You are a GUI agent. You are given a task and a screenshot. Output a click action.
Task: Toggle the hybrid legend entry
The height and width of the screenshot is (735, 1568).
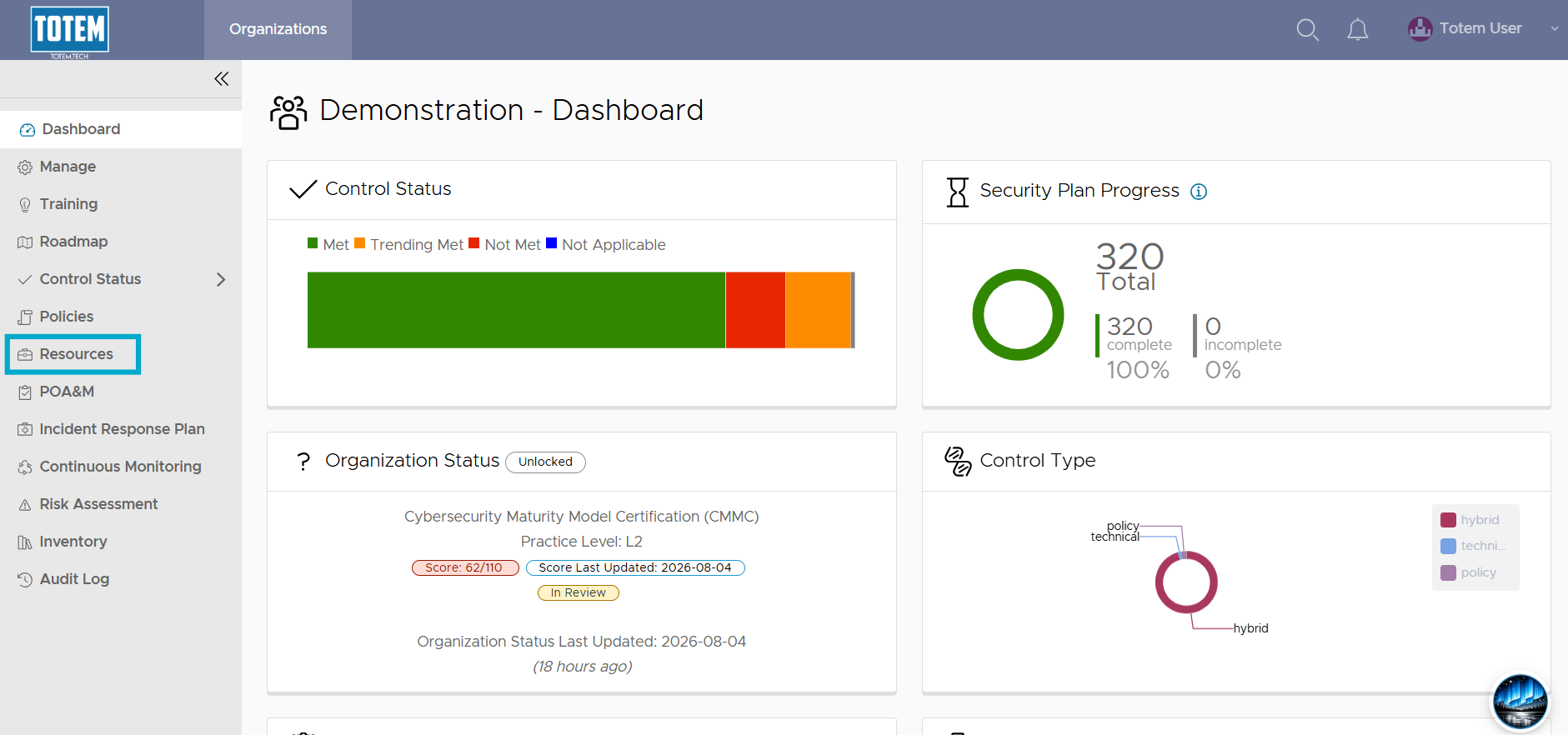tap(1470, 520)
